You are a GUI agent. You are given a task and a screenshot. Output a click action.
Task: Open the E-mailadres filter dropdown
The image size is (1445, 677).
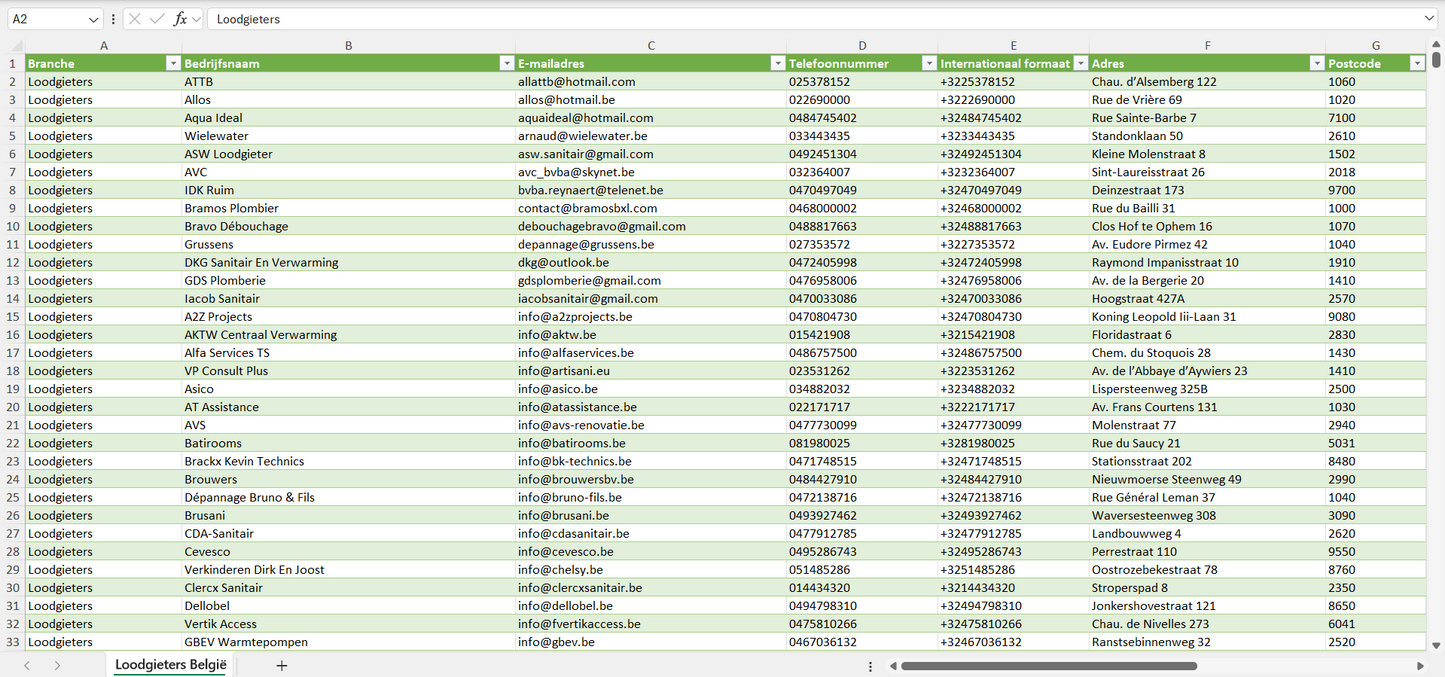(777, 64)
